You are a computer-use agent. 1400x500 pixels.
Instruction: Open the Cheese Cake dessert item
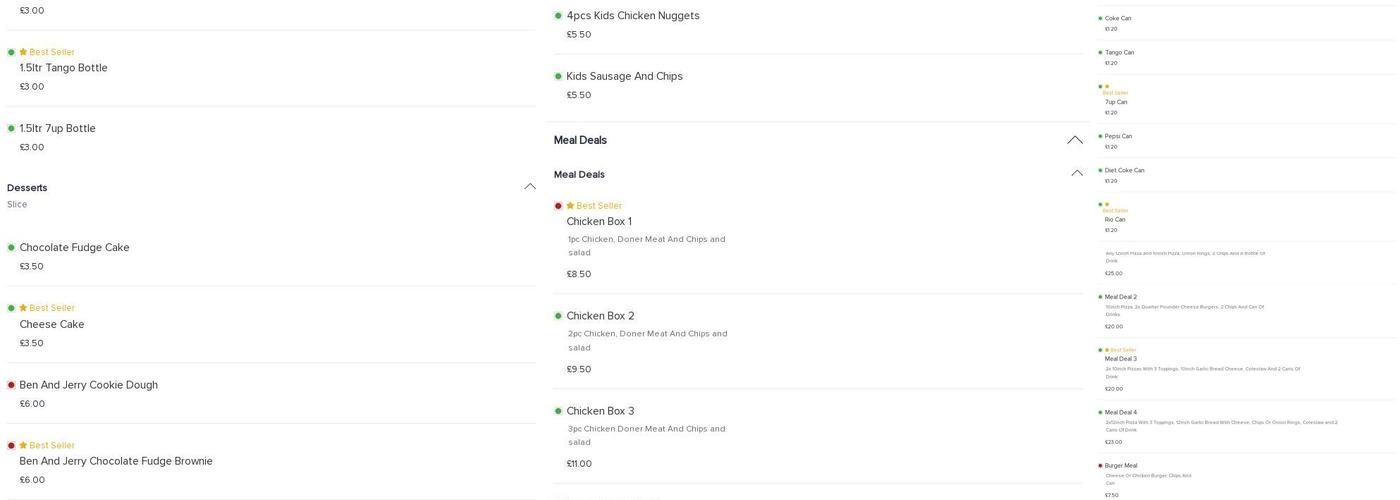pyautogui.click(x=52, y=325)
